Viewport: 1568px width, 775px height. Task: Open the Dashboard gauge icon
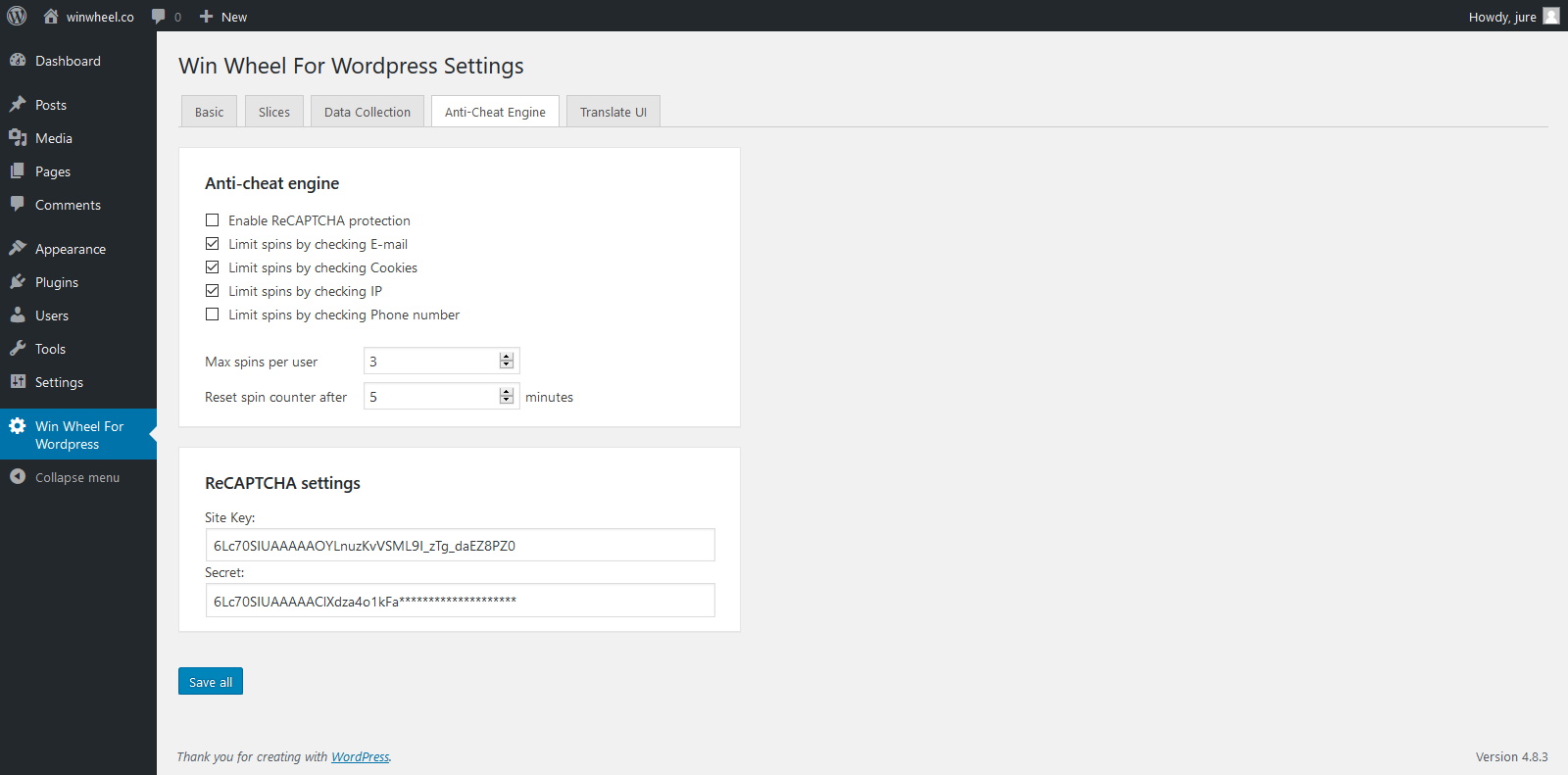pyautogui.click(x=18, y=61)
